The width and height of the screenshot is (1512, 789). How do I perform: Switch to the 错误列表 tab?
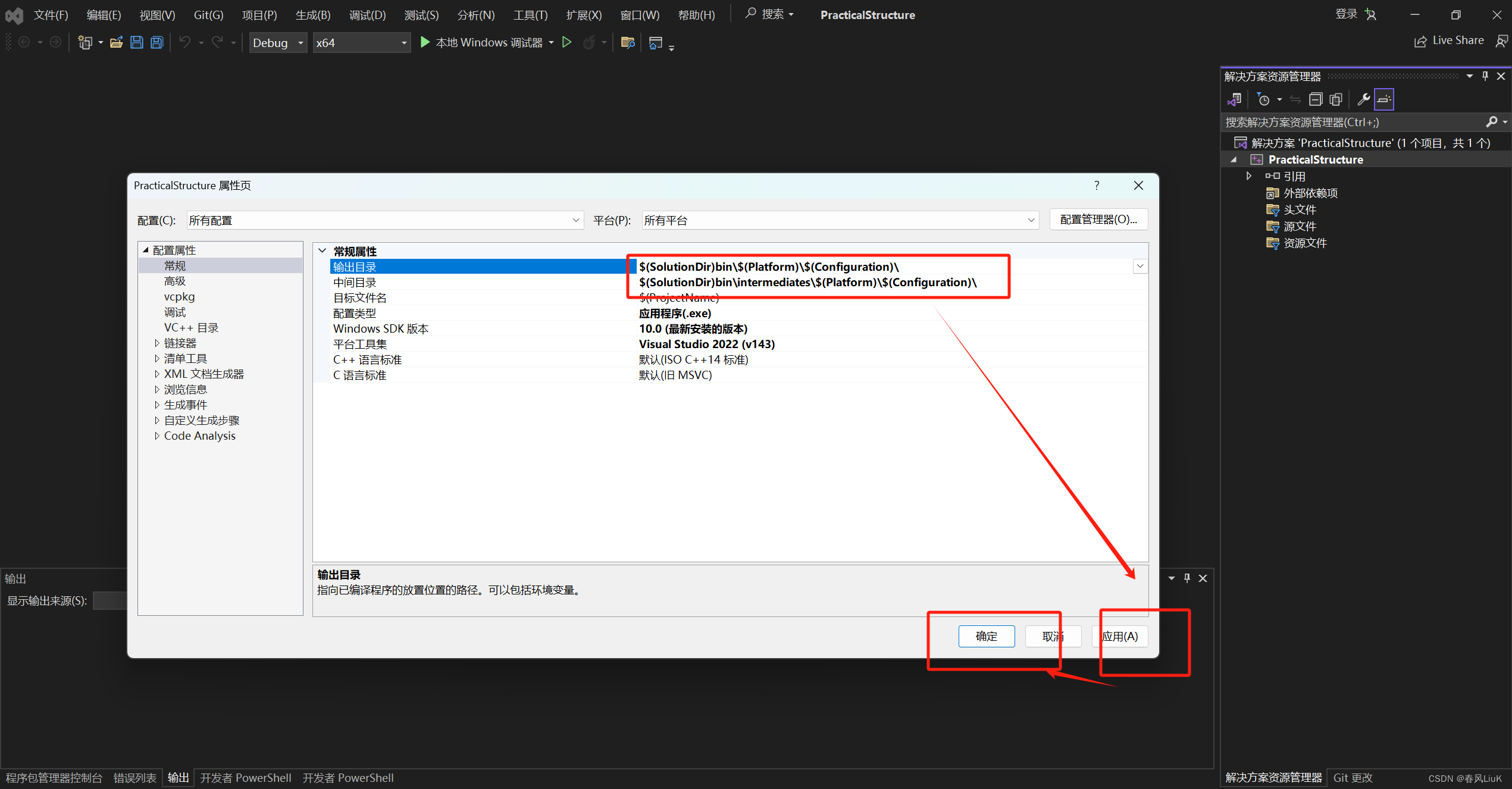135,778
